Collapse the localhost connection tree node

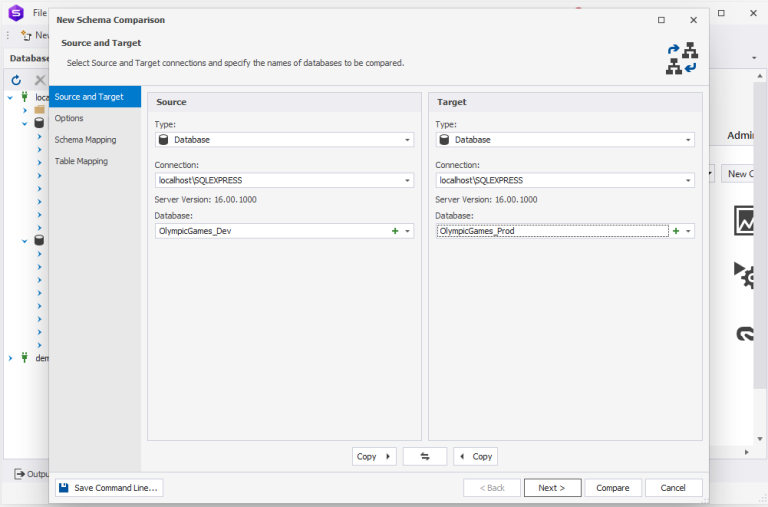(x=10, y=98)
